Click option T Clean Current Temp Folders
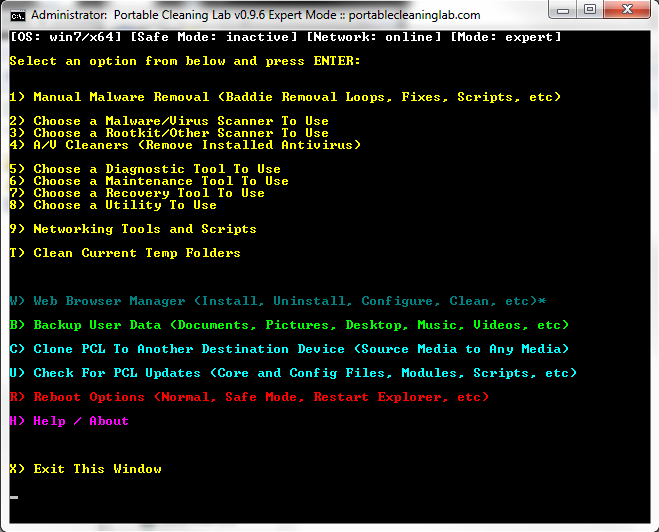Image resolution: width=659 pixels, height=532 pixels. coord(125,253)
